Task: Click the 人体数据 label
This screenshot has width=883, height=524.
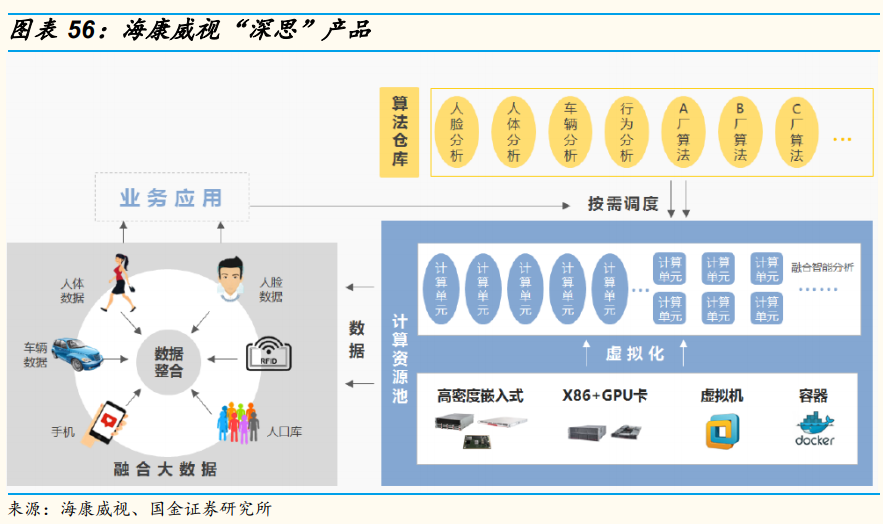Action: pos(72,290)
